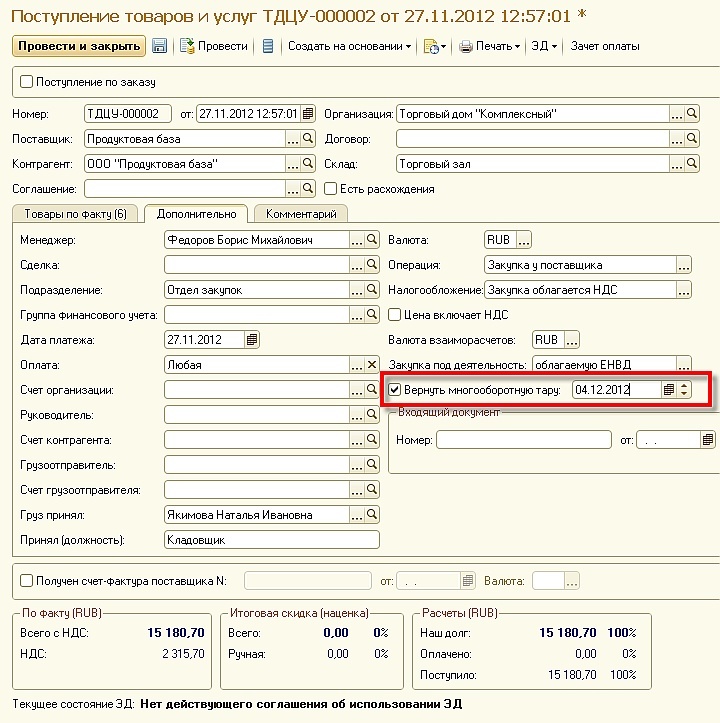The height and width of the screenshot is (723, 720).
Task: Click the calendar icon beside document date
Action: pos(308,113)
